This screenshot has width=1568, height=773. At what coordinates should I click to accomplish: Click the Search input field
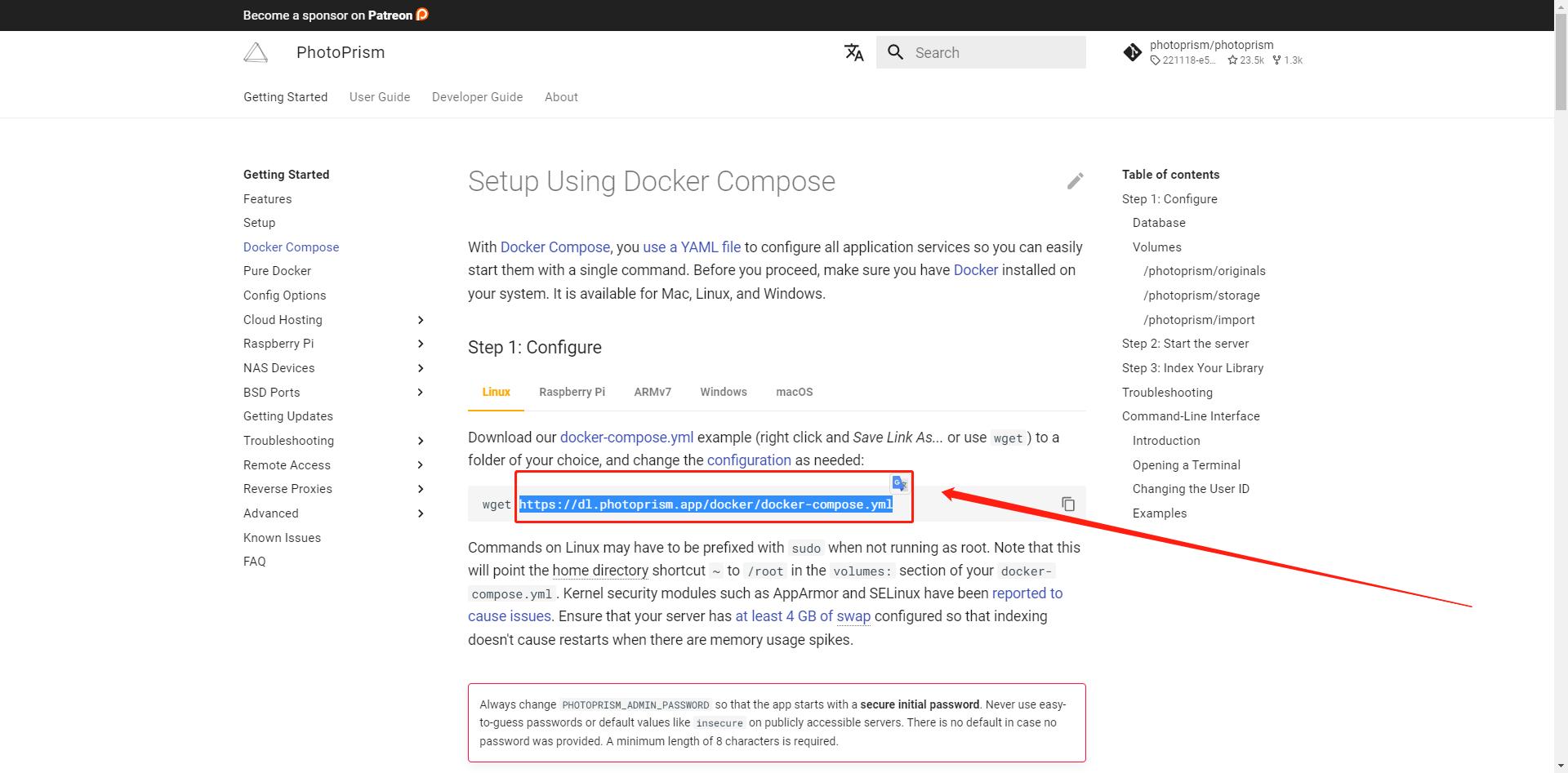(981, 52)
